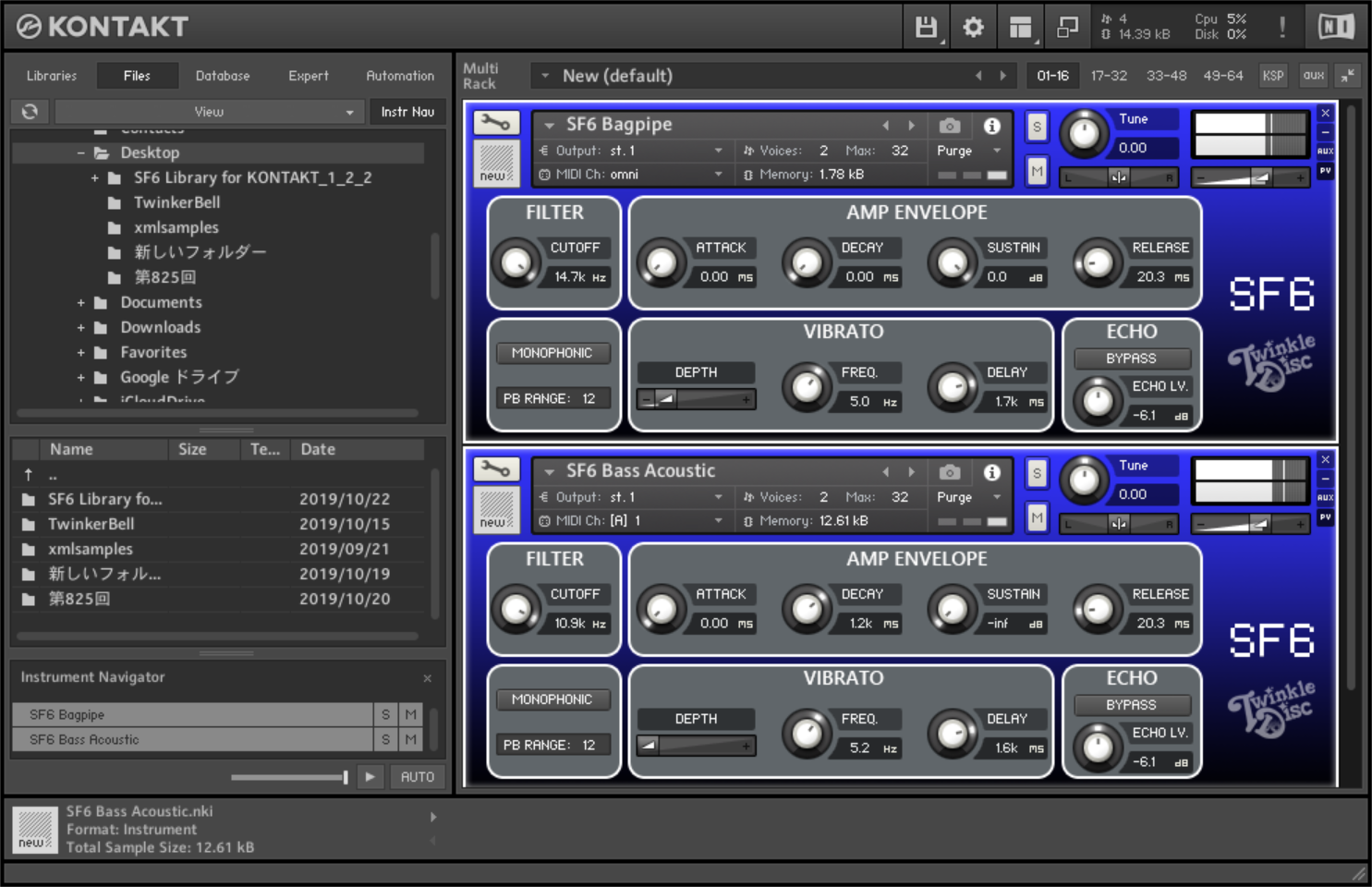Open the options gear icon
Image resolution: width=1372 pixels, height=887 pixels.
[x=973, y=27]
